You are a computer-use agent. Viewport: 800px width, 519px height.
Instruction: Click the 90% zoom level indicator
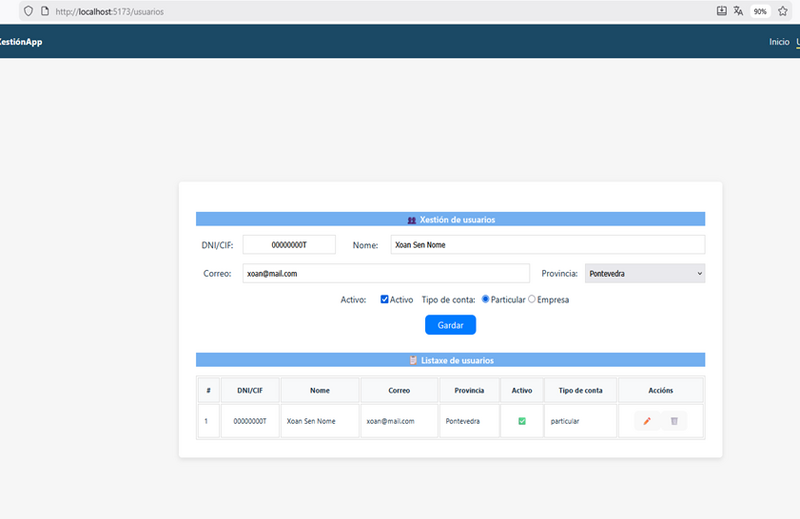pos(760,11)
